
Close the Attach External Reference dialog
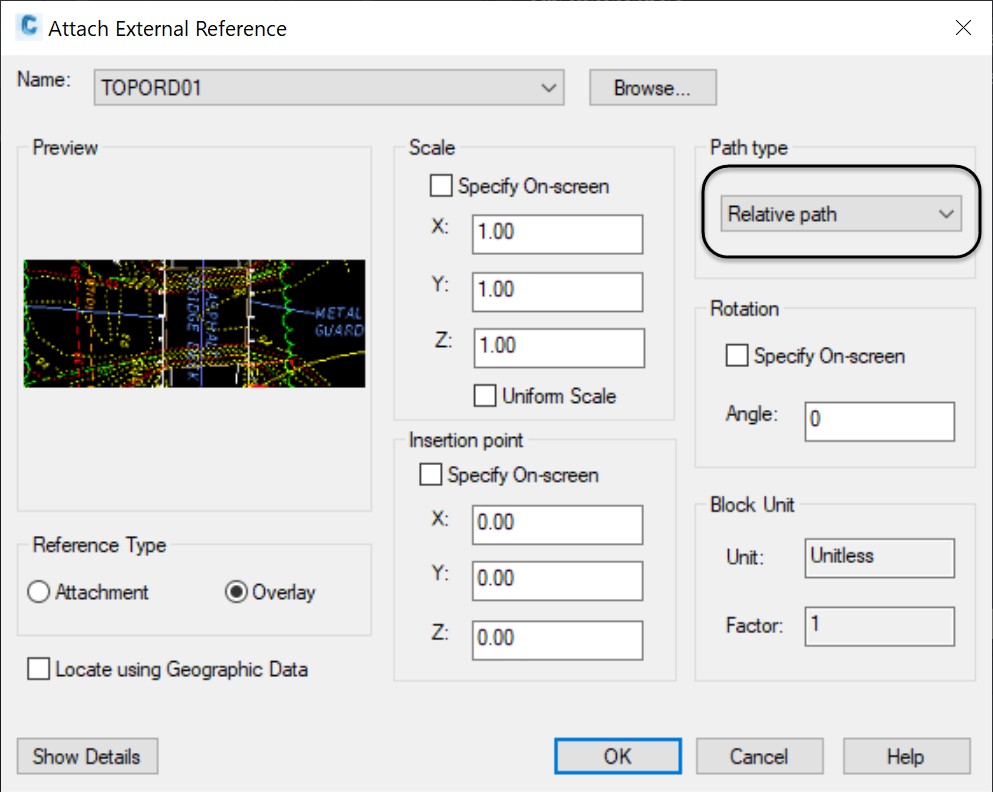(x=963, y=28)
